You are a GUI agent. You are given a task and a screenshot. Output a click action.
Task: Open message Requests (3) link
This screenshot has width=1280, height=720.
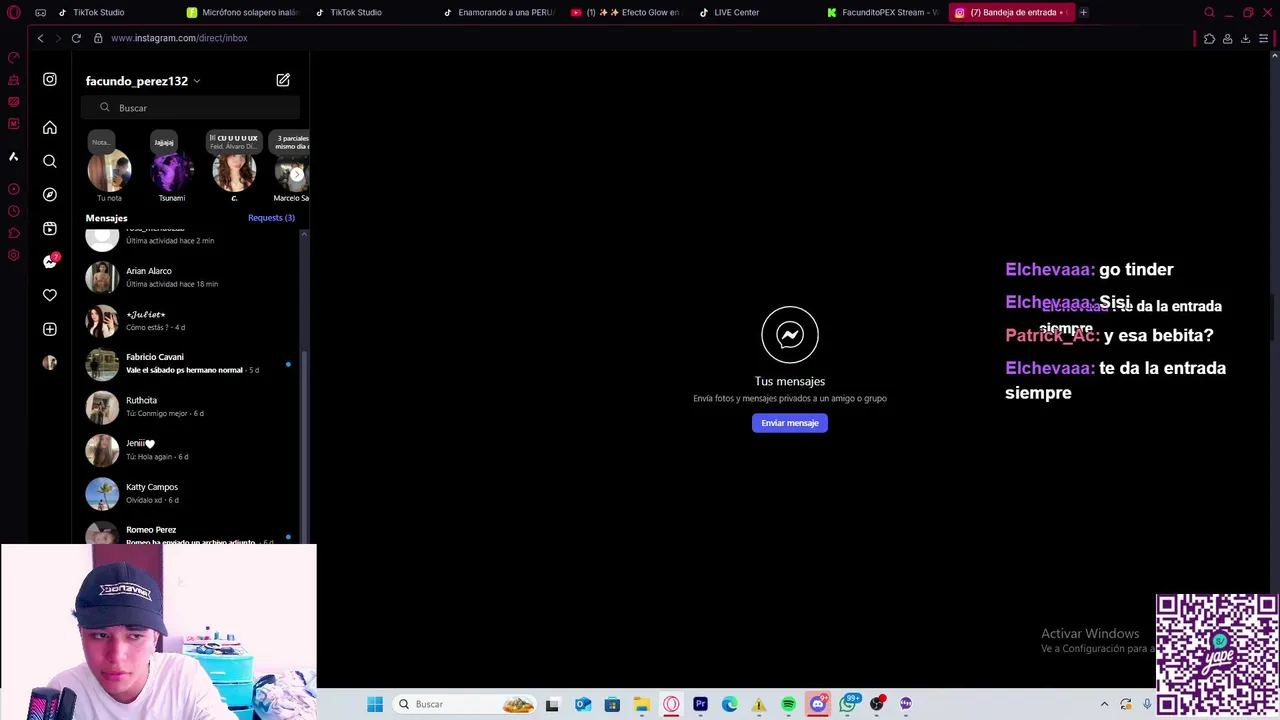click(271, 218)
